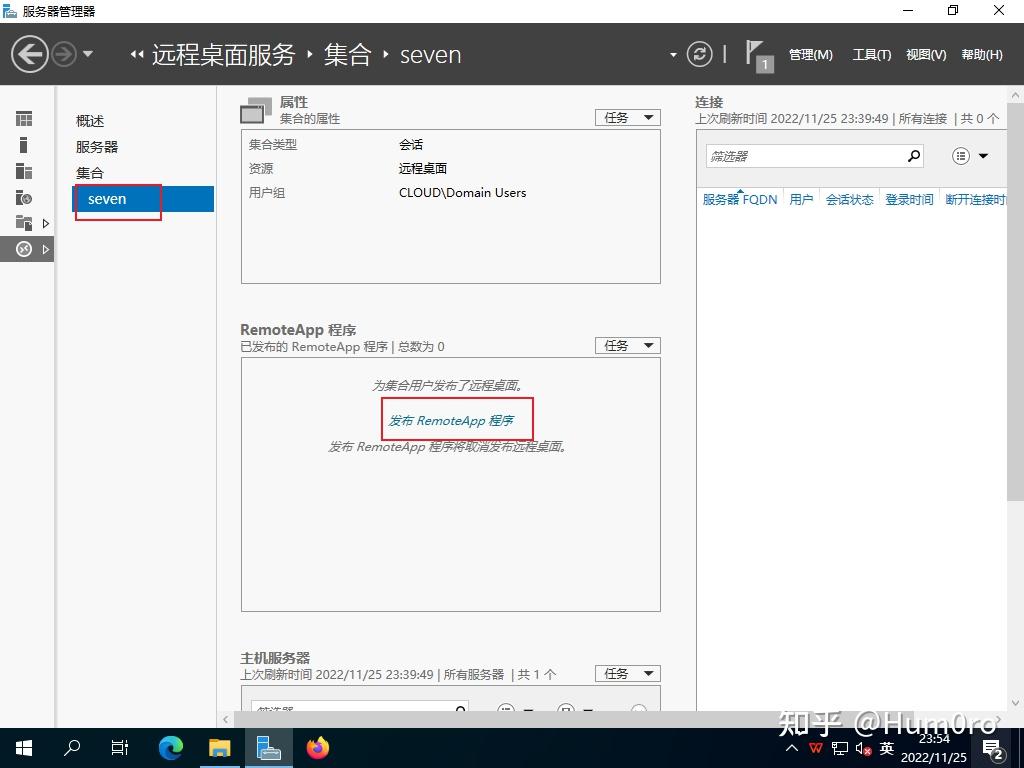Switch connection list view layout icon
Viewport: 1024px width, 768px height.
click(x=960, y=156)
